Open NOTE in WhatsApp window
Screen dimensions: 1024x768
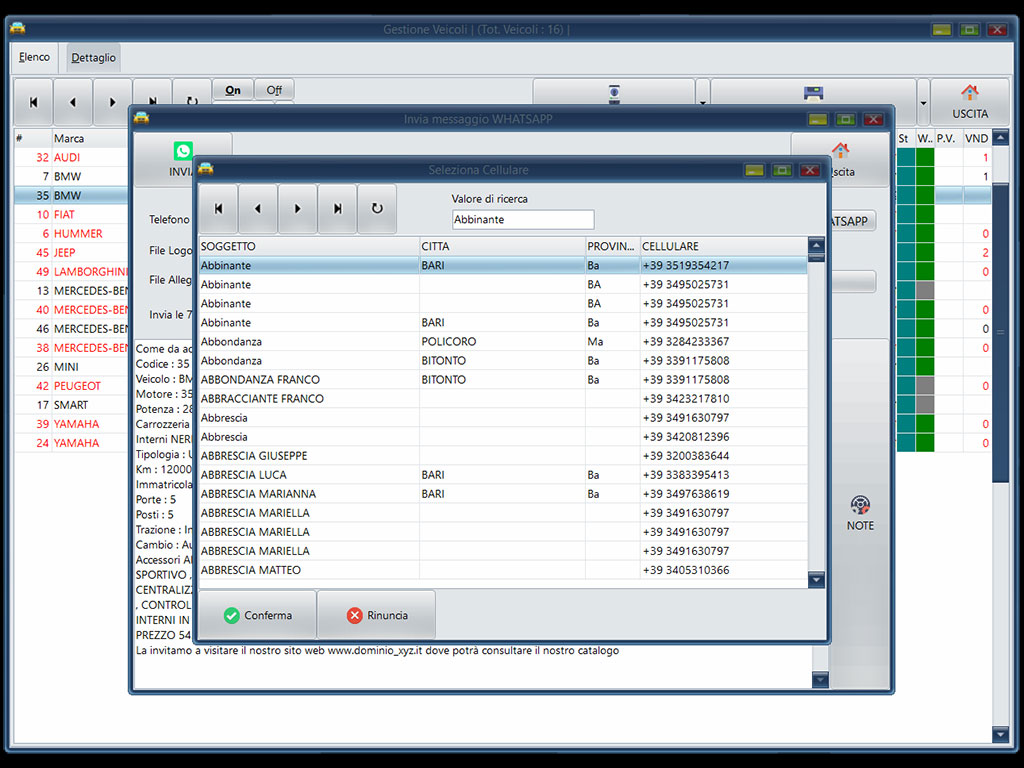coord(860,513)
